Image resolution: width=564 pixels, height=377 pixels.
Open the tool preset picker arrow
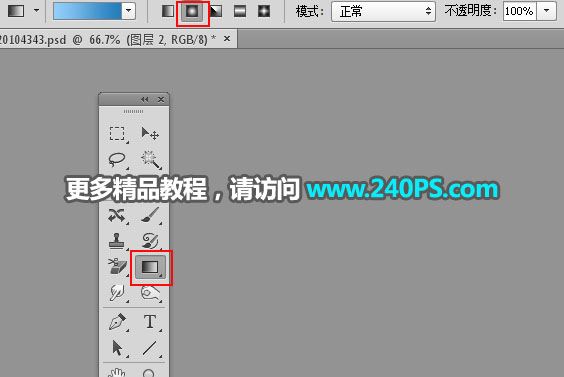click(36, 10)
